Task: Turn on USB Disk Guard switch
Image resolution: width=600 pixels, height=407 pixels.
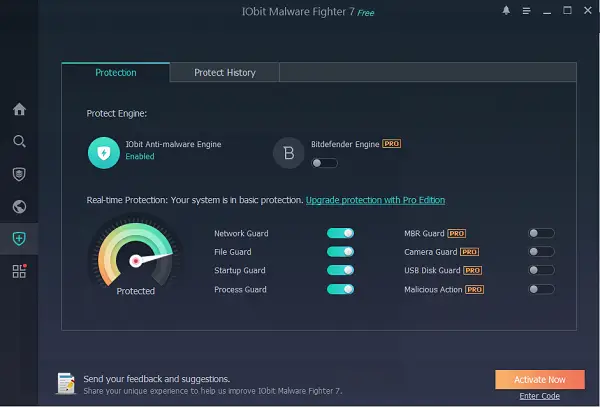Action: (541, 270)
